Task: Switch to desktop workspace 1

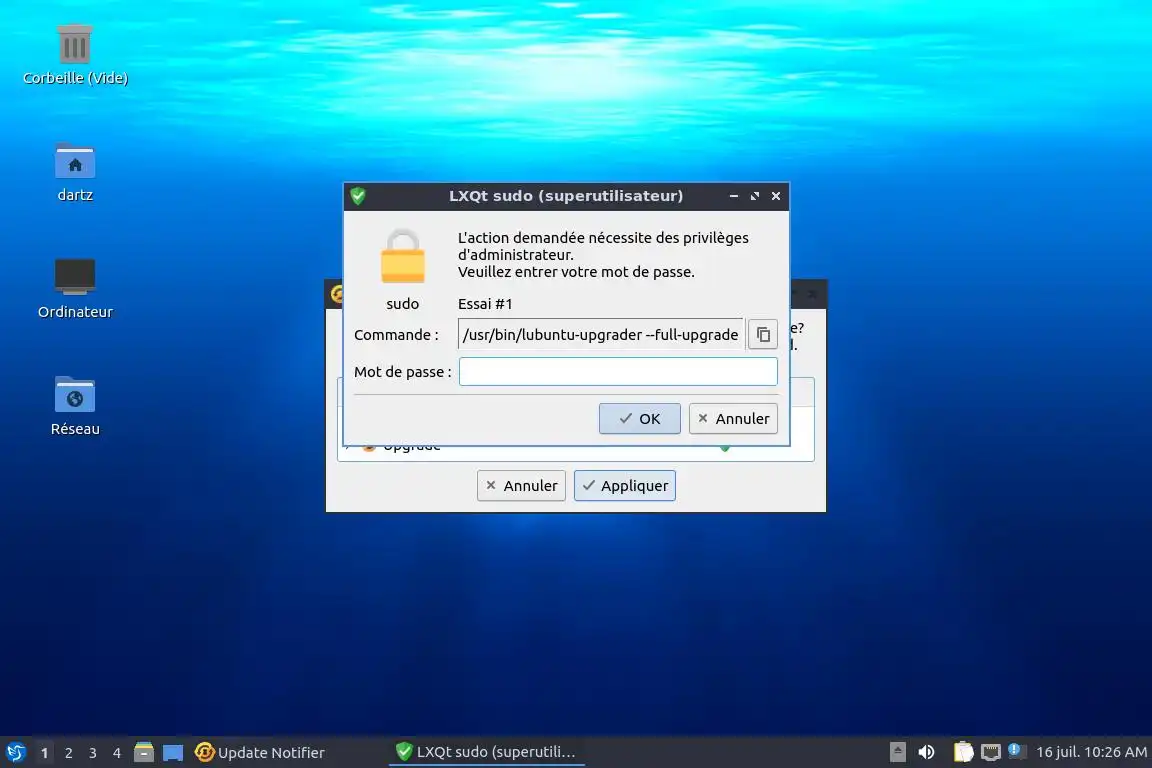Action: [44, 753]
